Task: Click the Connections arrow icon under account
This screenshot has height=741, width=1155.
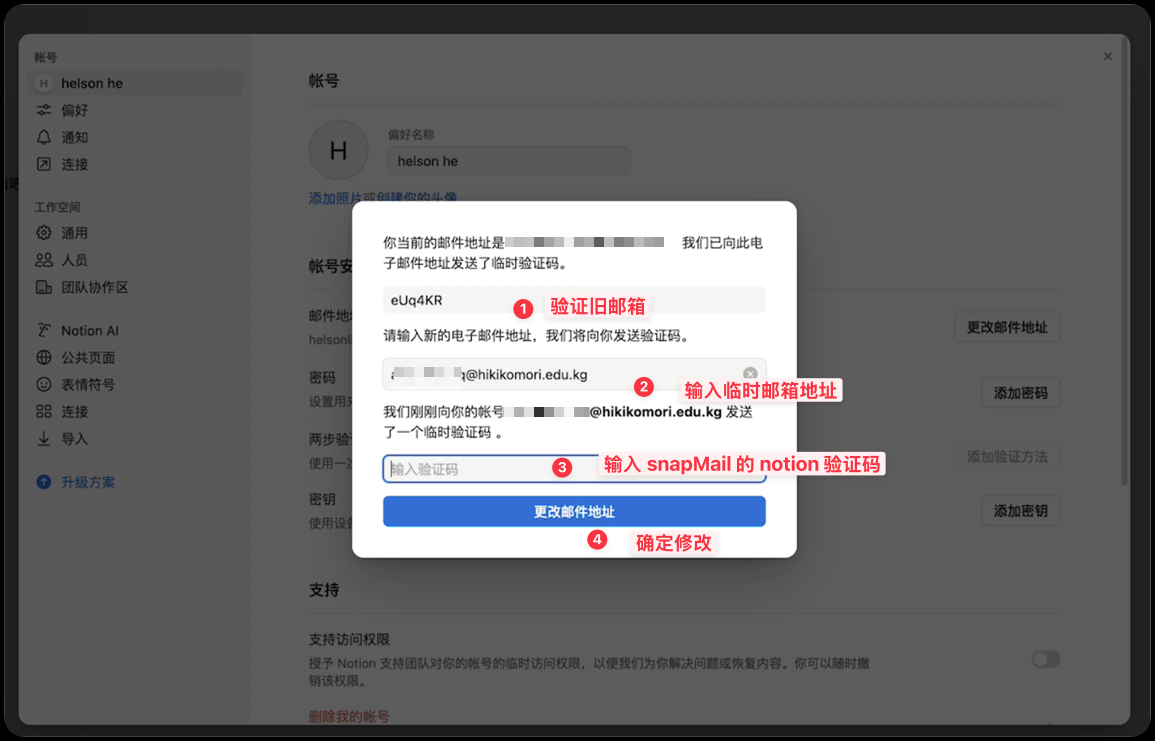Action: click(44, 164)
